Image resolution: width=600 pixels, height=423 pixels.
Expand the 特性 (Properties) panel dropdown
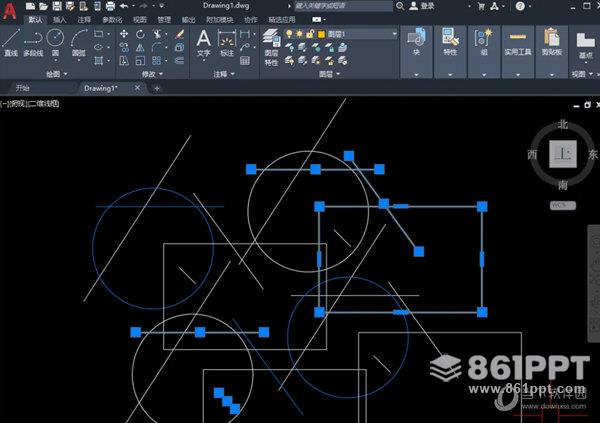tap(450, 75)
